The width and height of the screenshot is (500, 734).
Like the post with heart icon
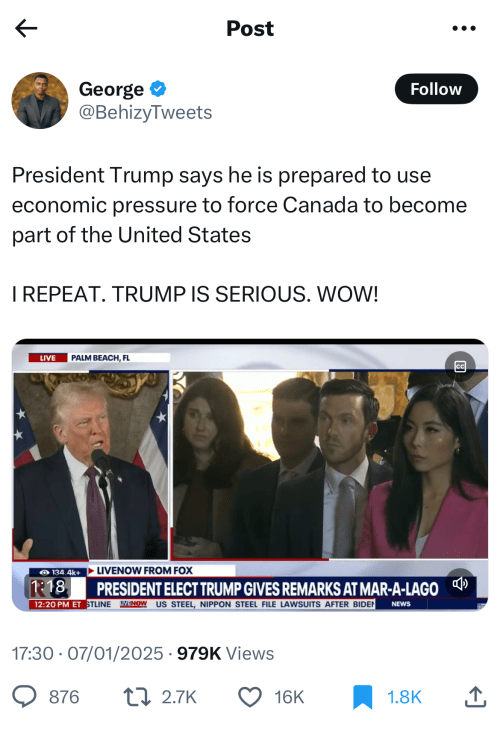tap(250, 697)
